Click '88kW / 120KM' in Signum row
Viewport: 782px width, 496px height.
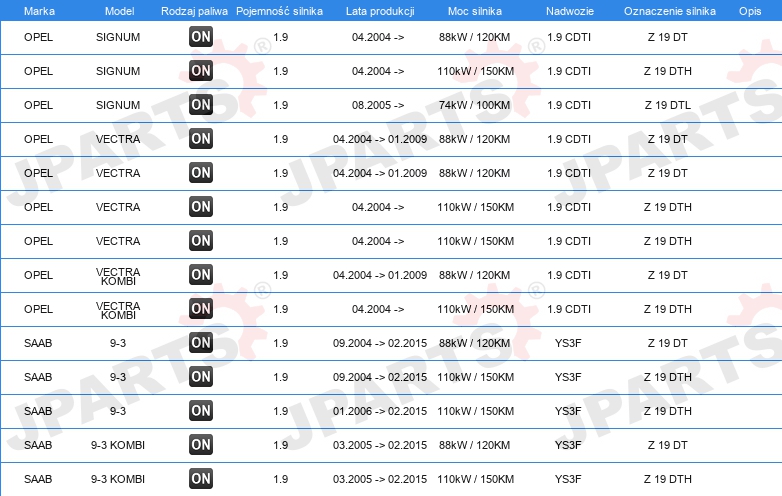tap(474, 37)
